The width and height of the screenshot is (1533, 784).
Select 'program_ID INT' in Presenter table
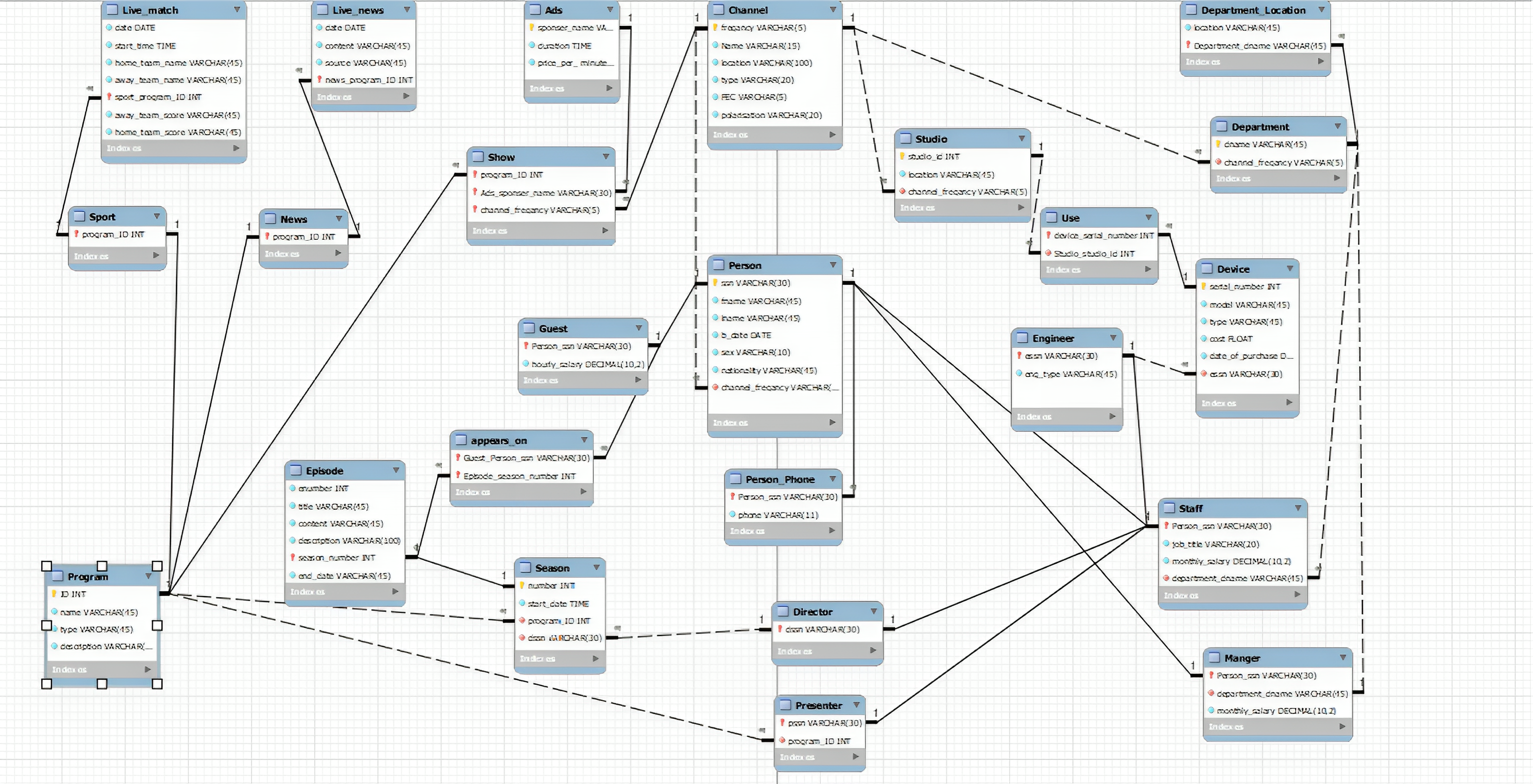(x=820, y=741)
